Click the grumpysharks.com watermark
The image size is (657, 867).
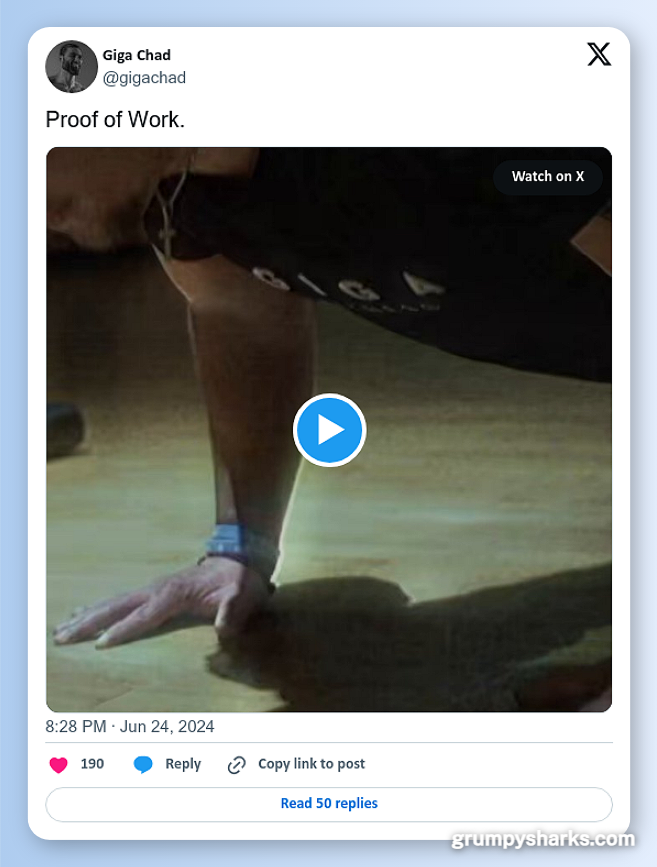coord(544,839)
